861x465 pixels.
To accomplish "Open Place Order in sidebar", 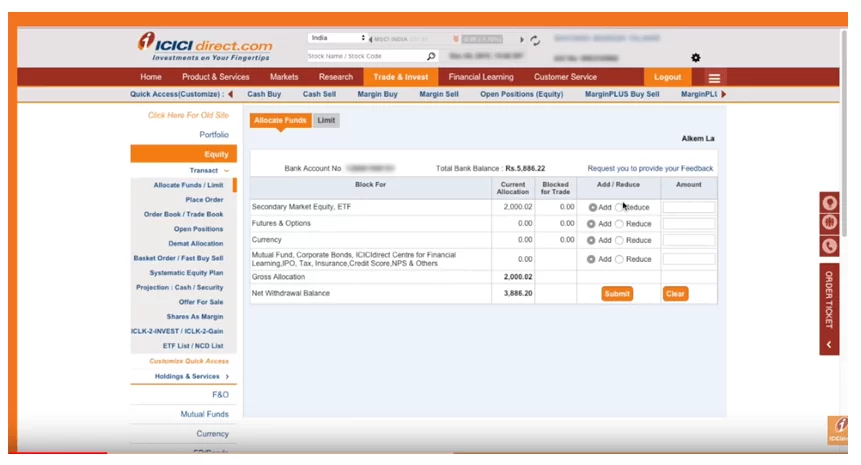I will click(x=204, y=200).
